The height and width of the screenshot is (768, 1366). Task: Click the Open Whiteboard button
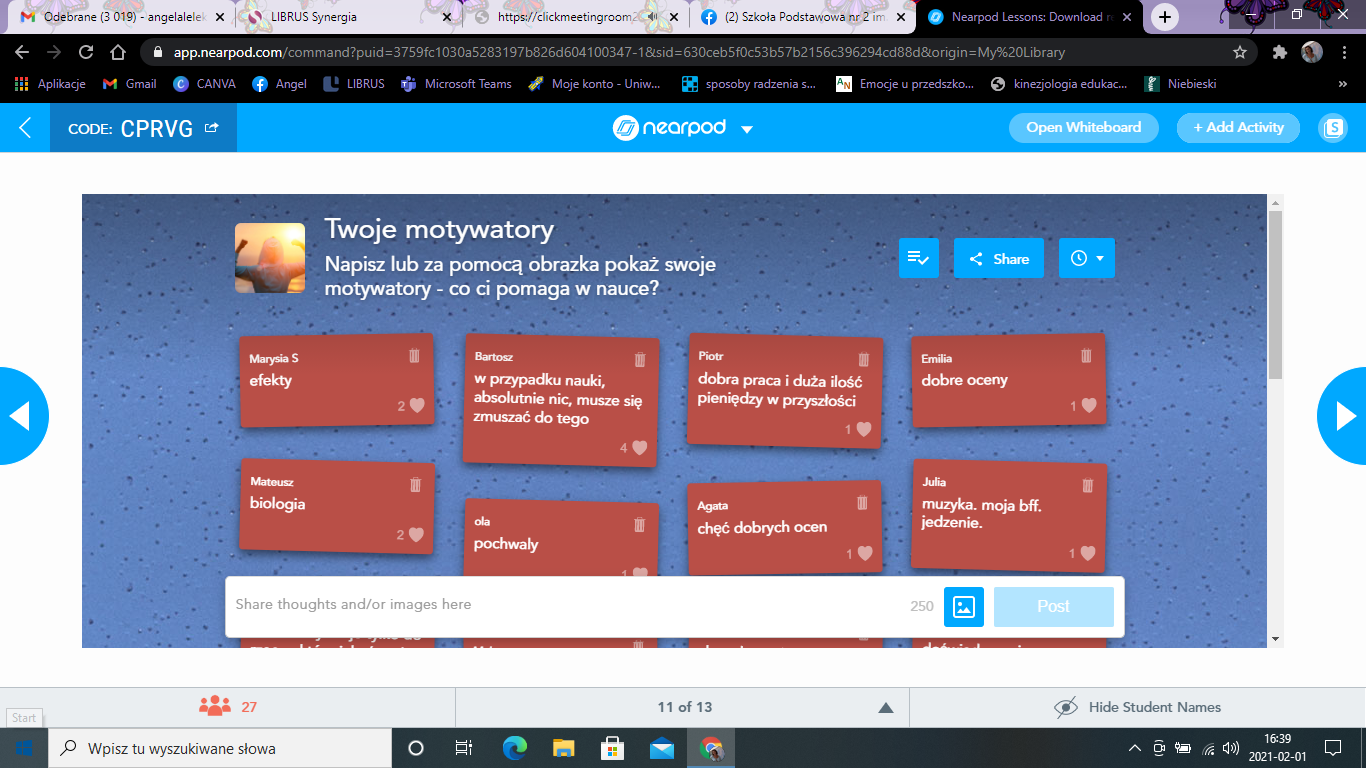(x=1083, y=127)
